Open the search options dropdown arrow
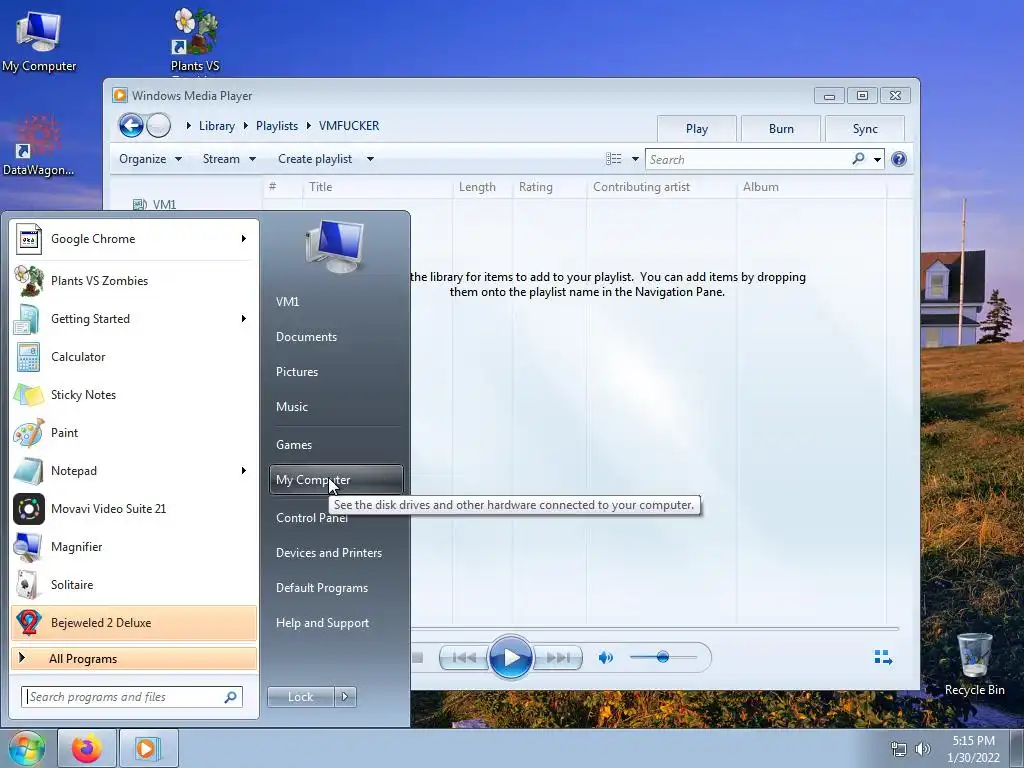Viewport: 1024px width, 768px height. point(877,159)
